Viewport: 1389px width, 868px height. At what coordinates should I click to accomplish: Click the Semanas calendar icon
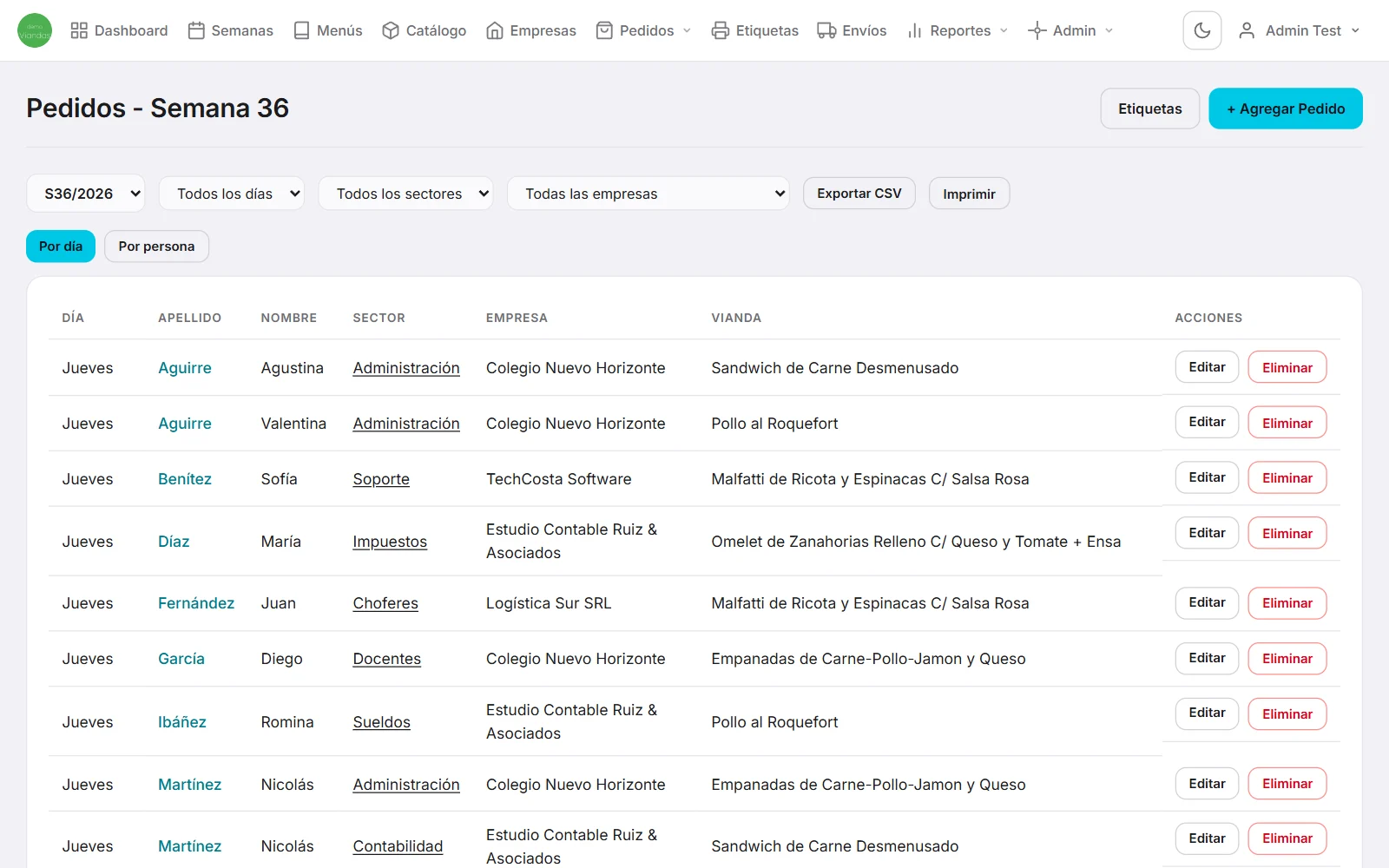196,30
